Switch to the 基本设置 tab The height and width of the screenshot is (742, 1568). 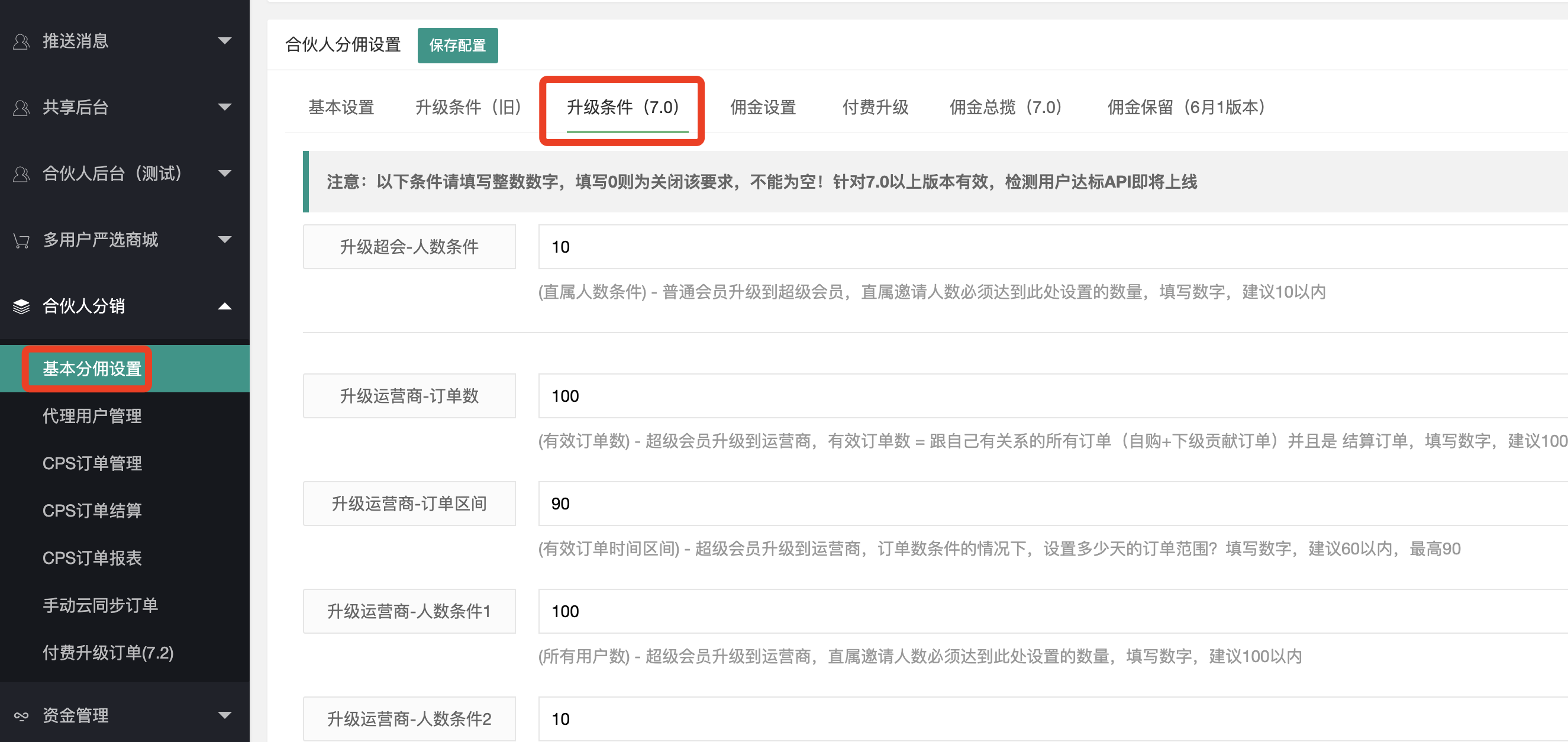(x=341, y=108)
